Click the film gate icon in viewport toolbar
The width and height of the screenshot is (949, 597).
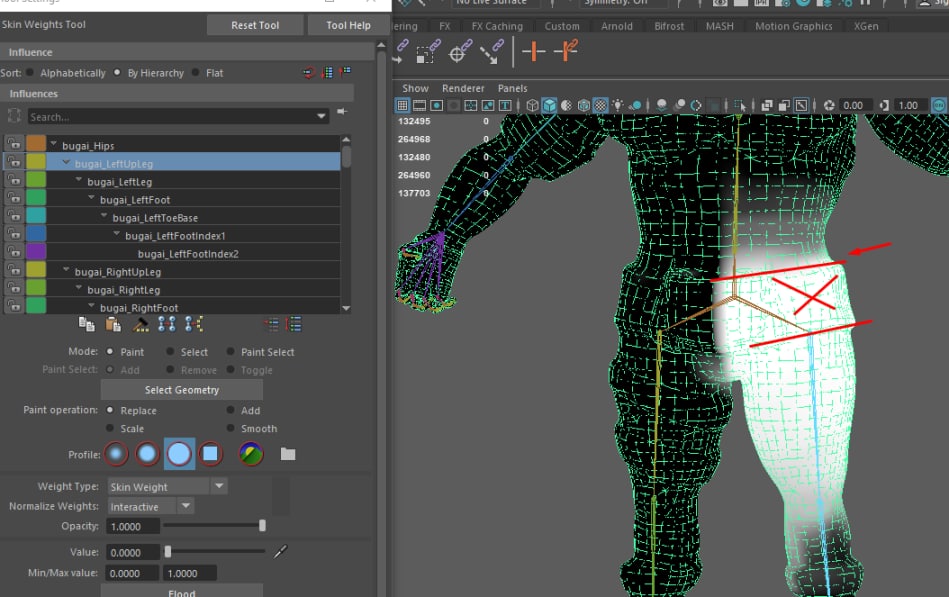[419, 105]
